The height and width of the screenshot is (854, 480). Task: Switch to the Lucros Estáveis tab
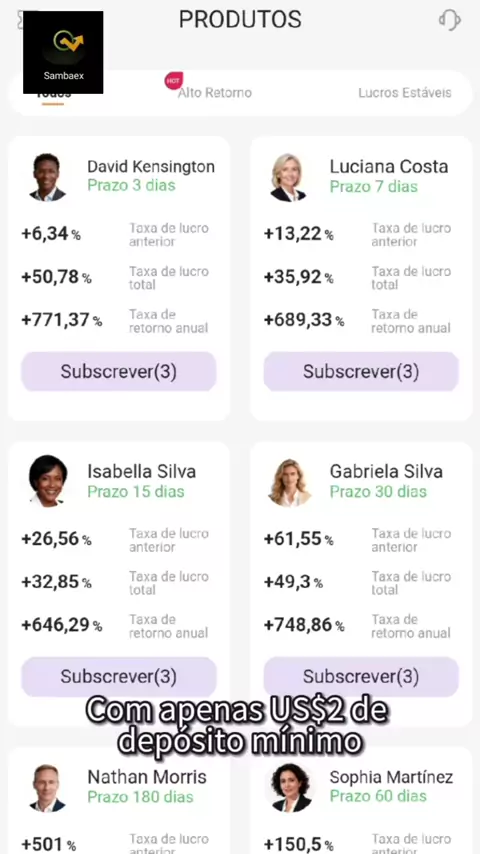[405, 93]
